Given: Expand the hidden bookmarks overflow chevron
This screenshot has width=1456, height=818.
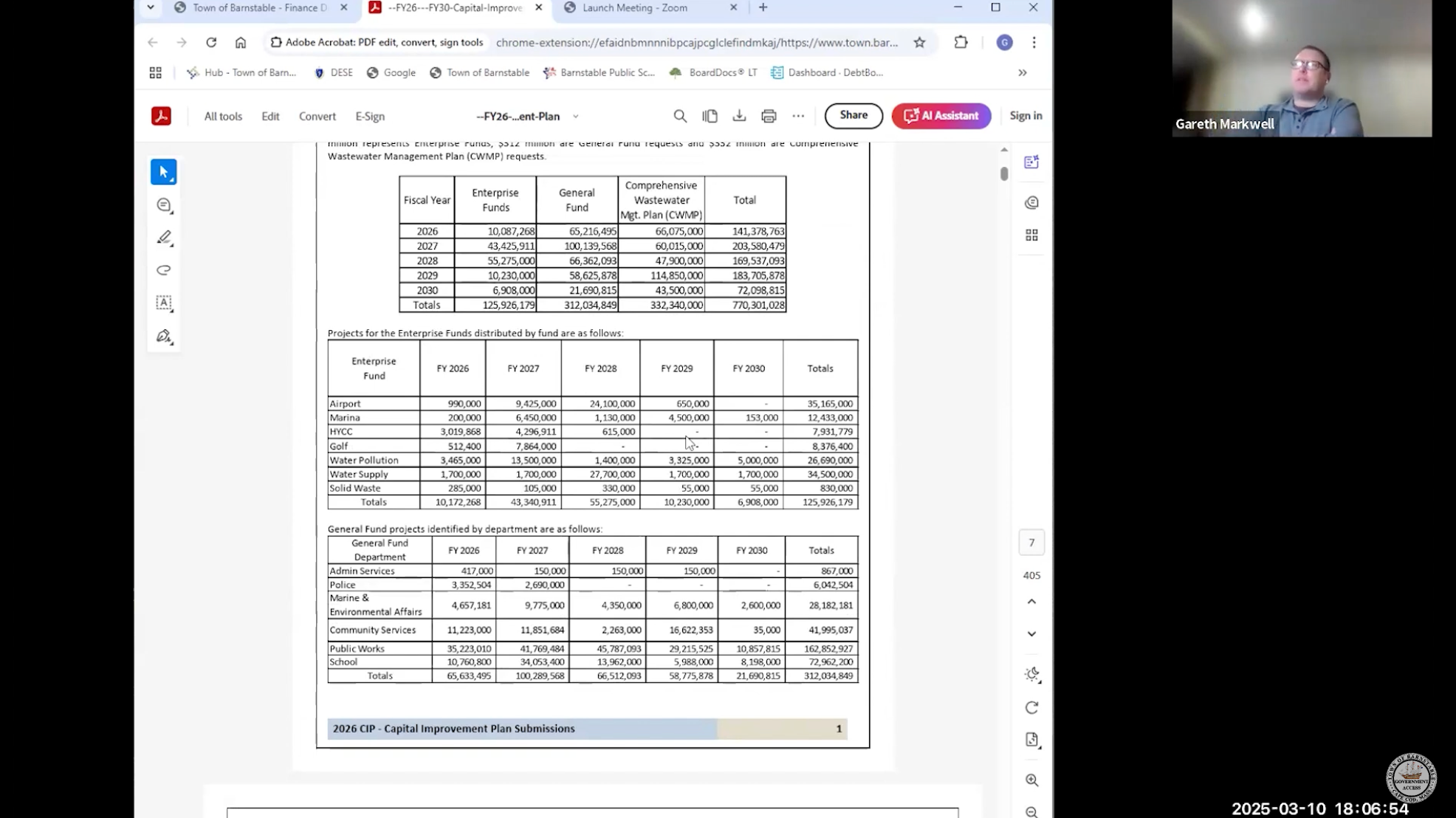Looking at the screenshot, I should tap(1023, 72).
